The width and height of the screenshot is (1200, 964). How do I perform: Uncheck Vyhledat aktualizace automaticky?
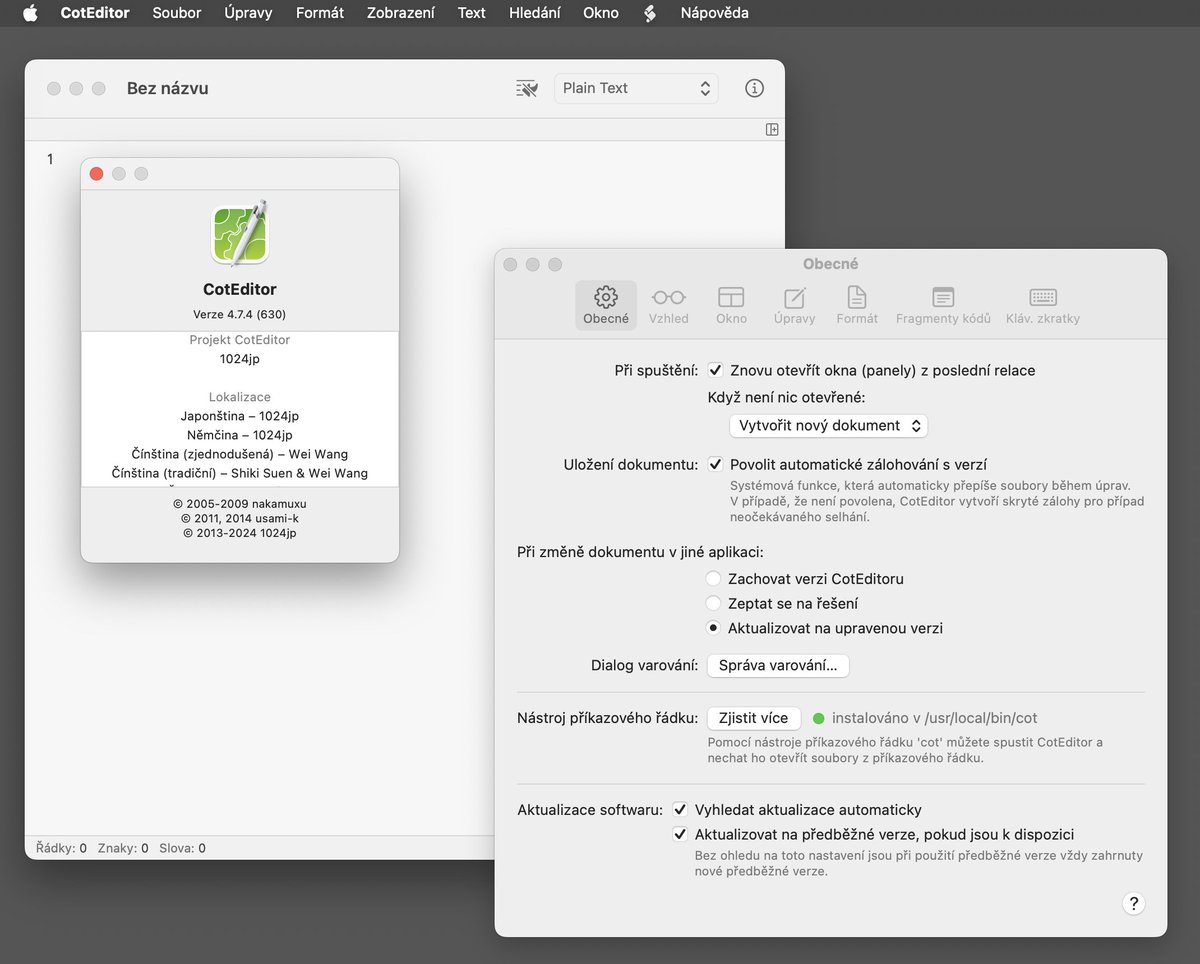click(x=680, y=809)
